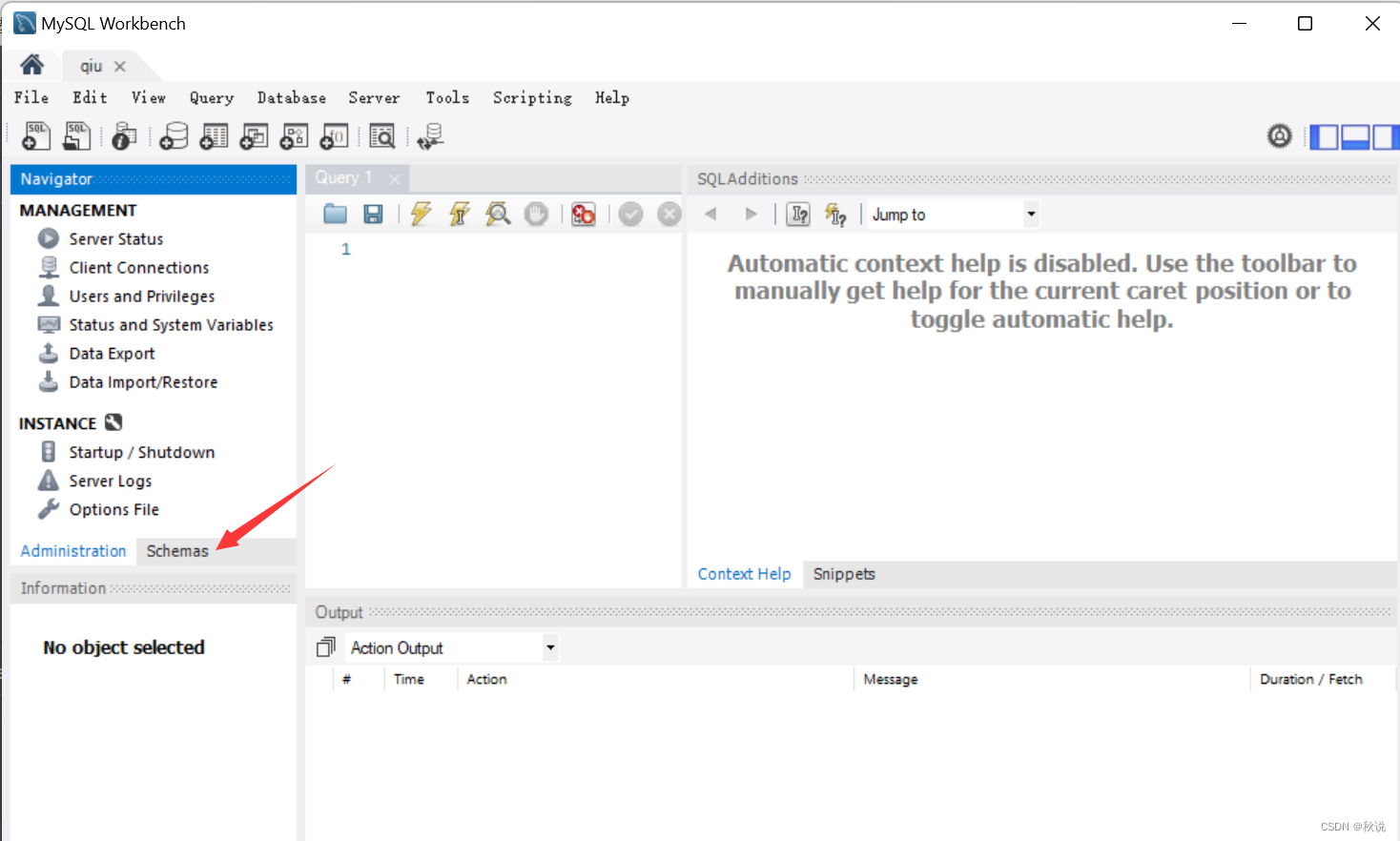Click the Message column header
The width and height of the screenshot is (1400, 841).
891,679
